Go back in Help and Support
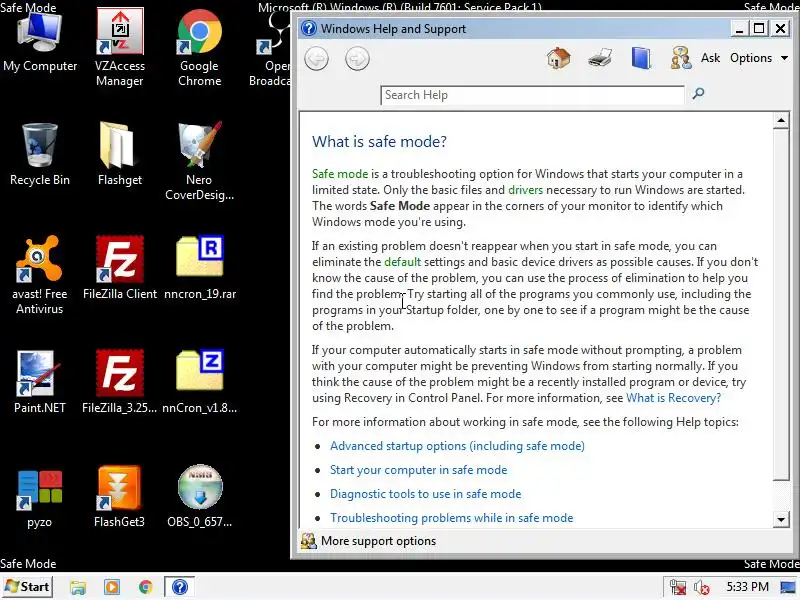 coord(316,59)
